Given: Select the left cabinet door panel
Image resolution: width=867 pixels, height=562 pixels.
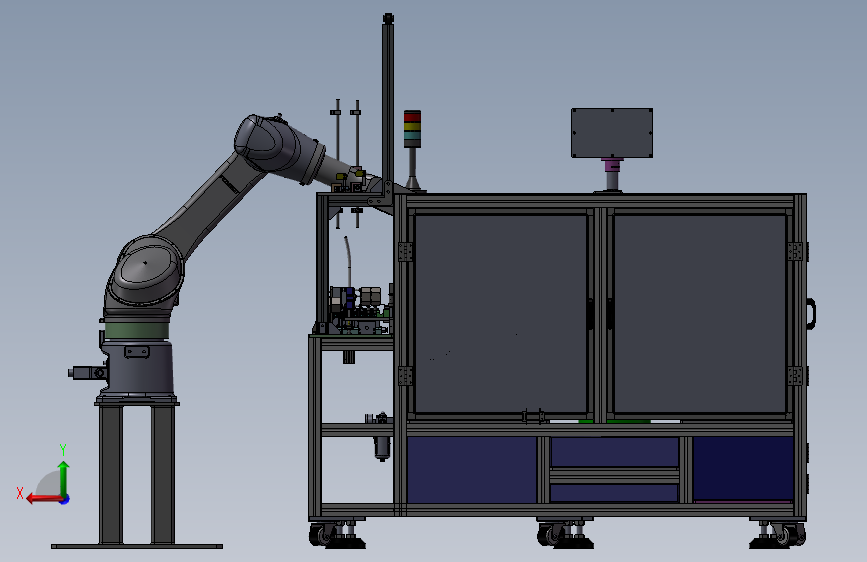Looking at the screenshot, I should pyautogui.click(x=500, y=314).
